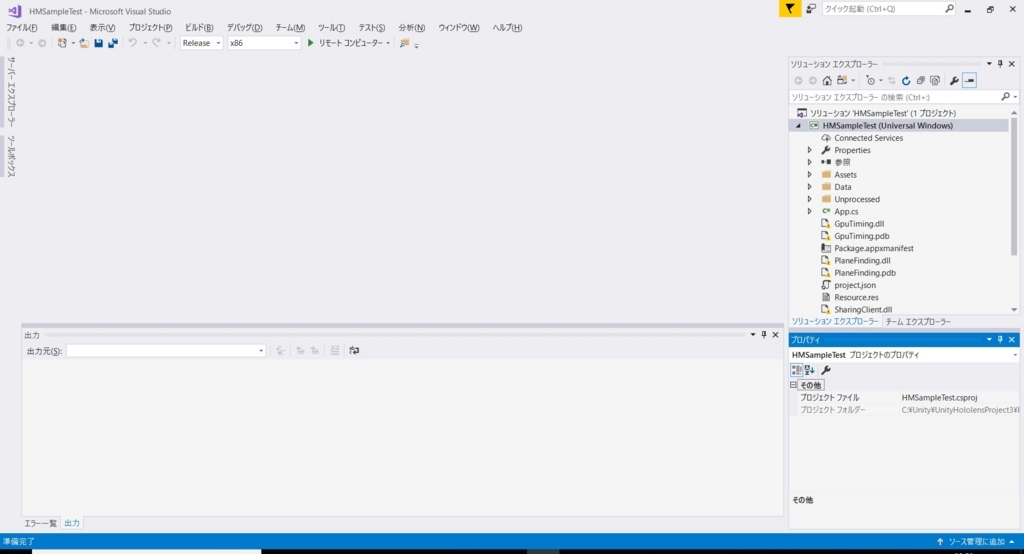Click Pending Changes Filter clock icon

pos(870,80)
